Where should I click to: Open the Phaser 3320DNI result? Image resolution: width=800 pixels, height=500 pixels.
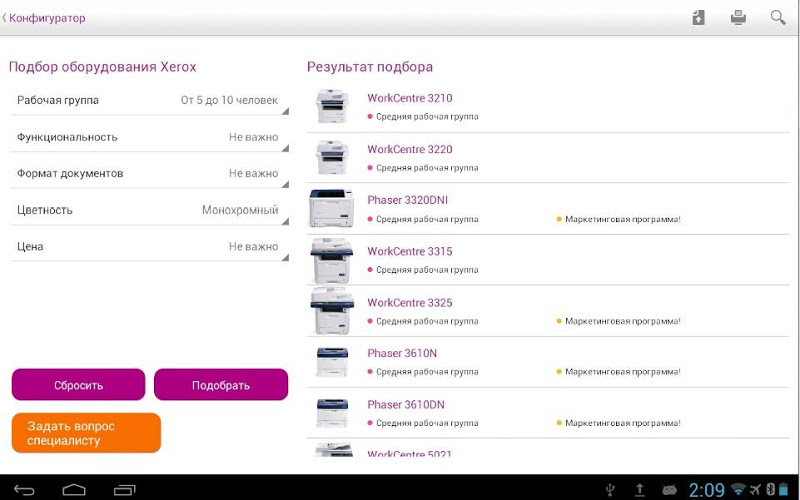548,209
